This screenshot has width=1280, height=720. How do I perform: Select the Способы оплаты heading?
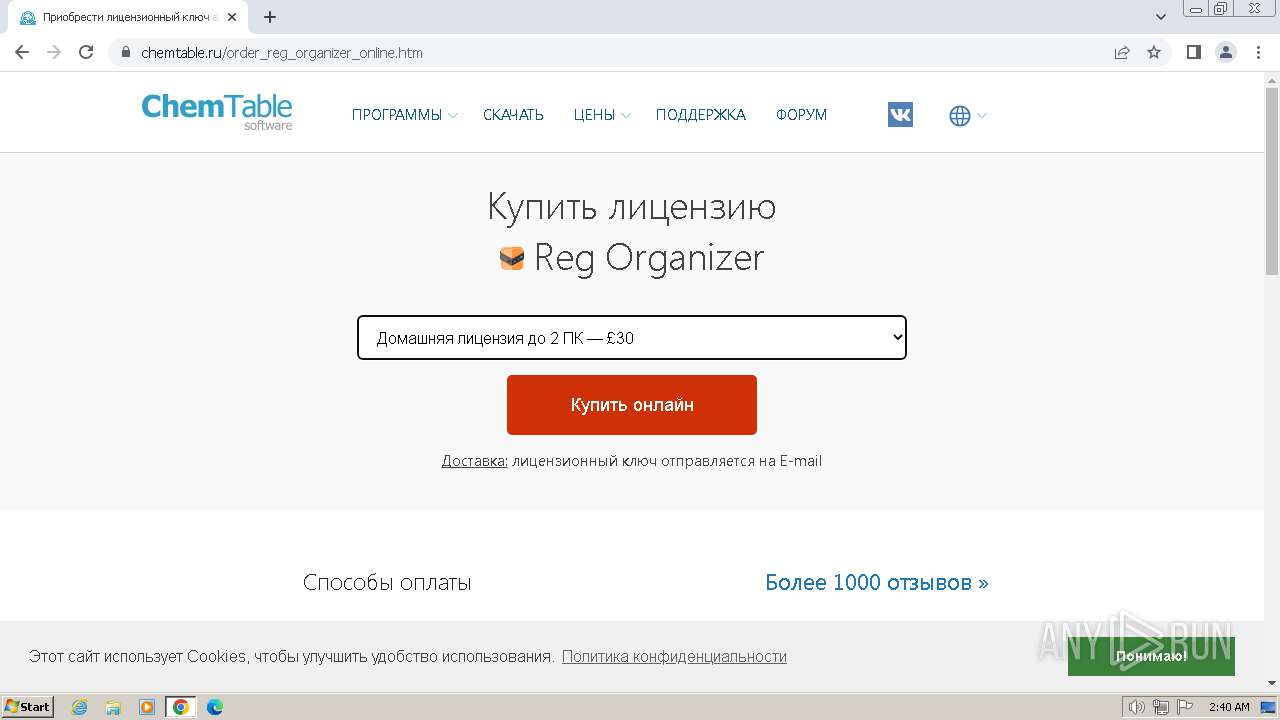point(387,582)
